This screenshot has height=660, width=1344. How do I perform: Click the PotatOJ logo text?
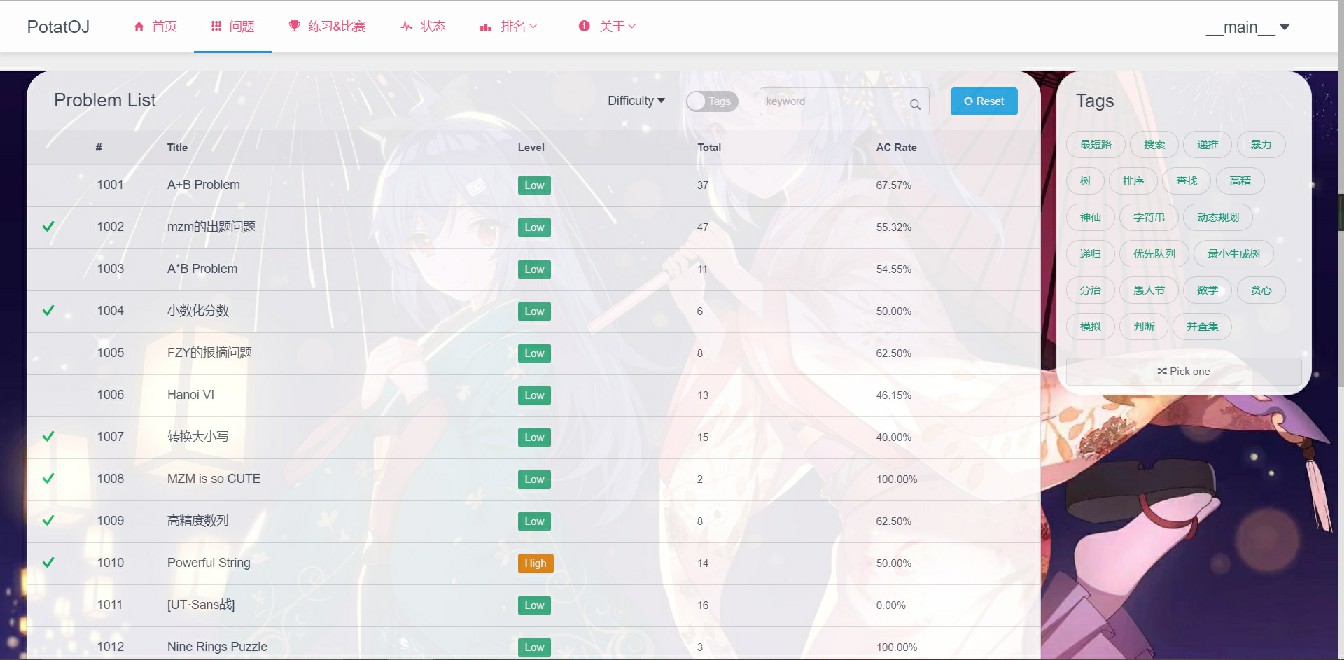pos(58,27)
